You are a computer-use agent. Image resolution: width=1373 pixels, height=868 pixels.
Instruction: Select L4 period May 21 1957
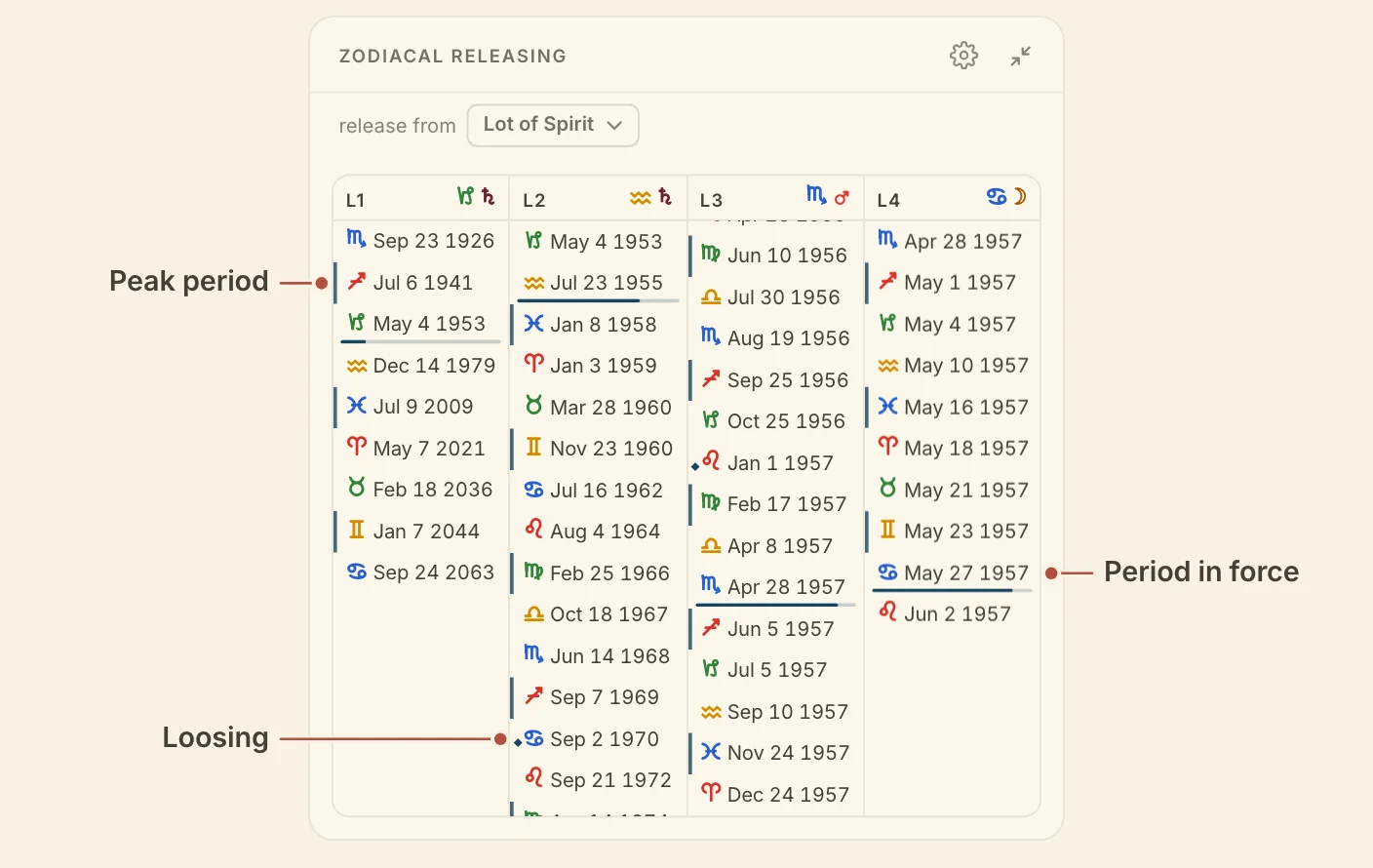(953, 490)
